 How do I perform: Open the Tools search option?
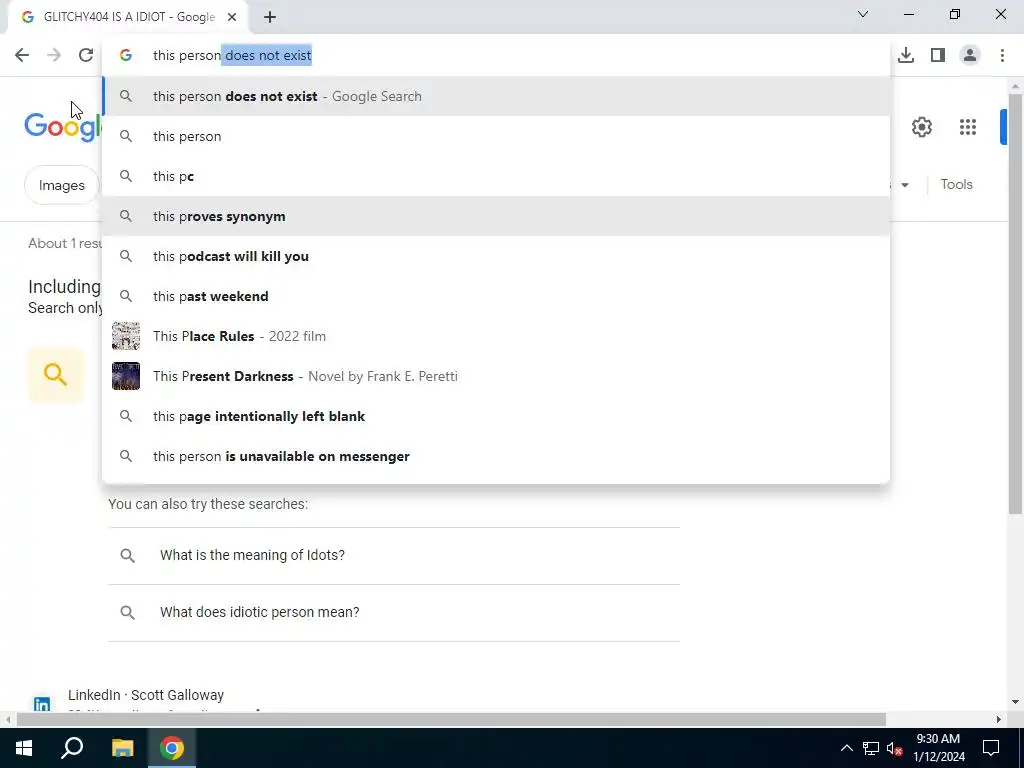(x=956, y=184)
